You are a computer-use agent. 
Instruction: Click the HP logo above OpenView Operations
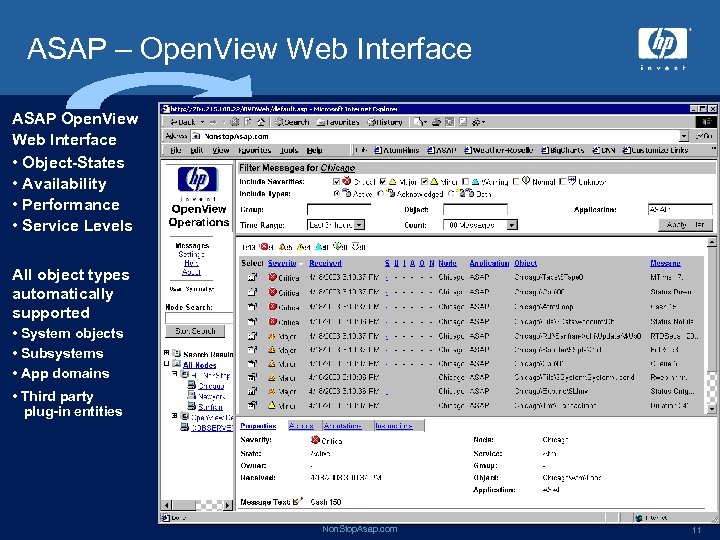[x=197, y=180]
